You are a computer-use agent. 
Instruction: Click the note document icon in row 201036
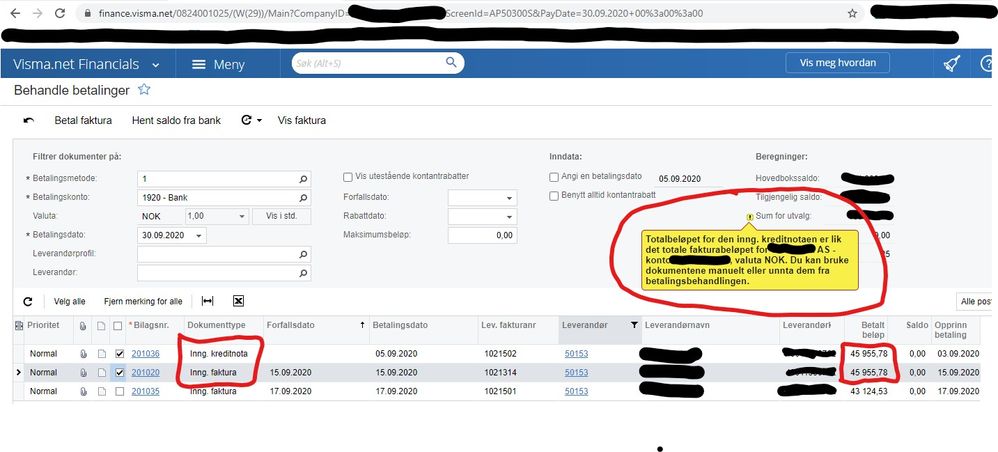coord(101,353)
